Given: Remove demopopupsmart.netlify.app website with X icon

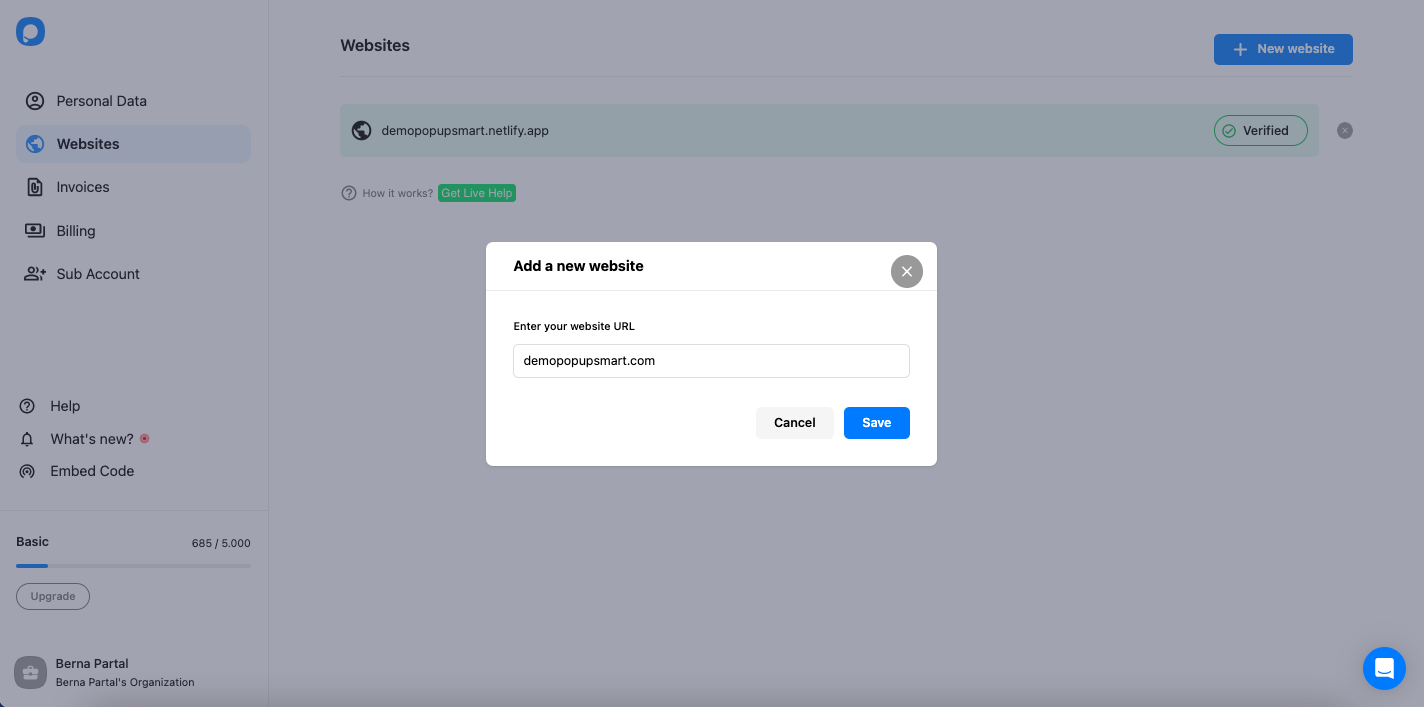Looking at the screenshot, I should pyautogui.click(x=1345, y=130).
